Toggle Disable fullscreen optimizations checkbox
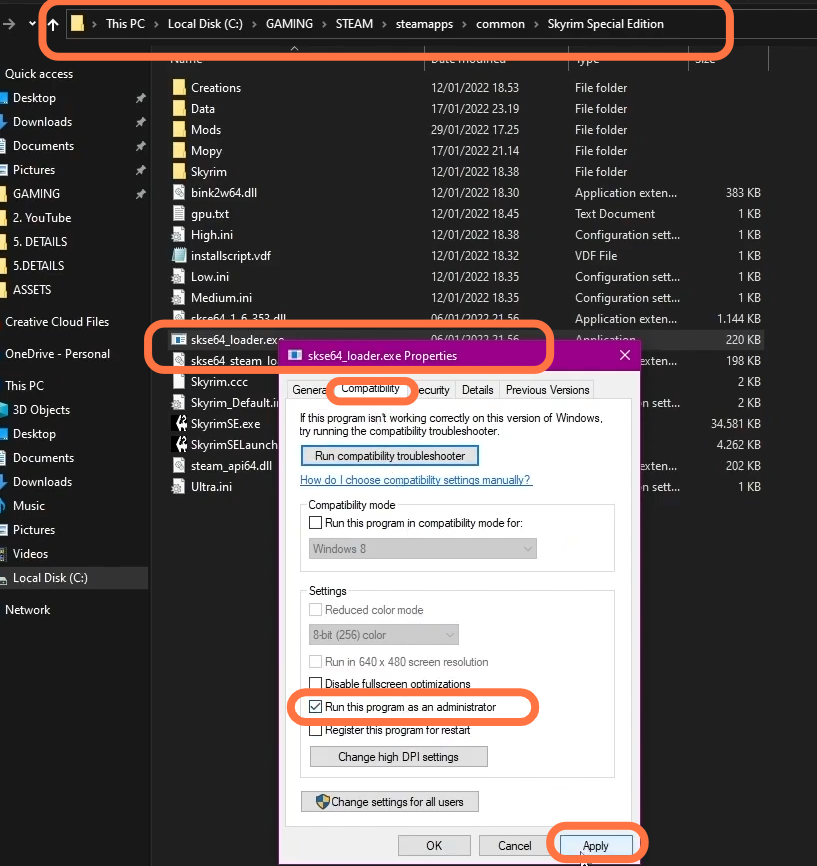817x866 pixels. click(315, 683)
